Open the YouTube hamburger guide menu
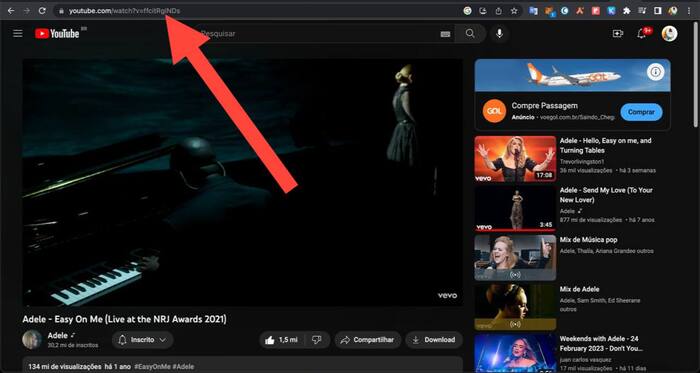700x373 pixels. tap(18, 33)
